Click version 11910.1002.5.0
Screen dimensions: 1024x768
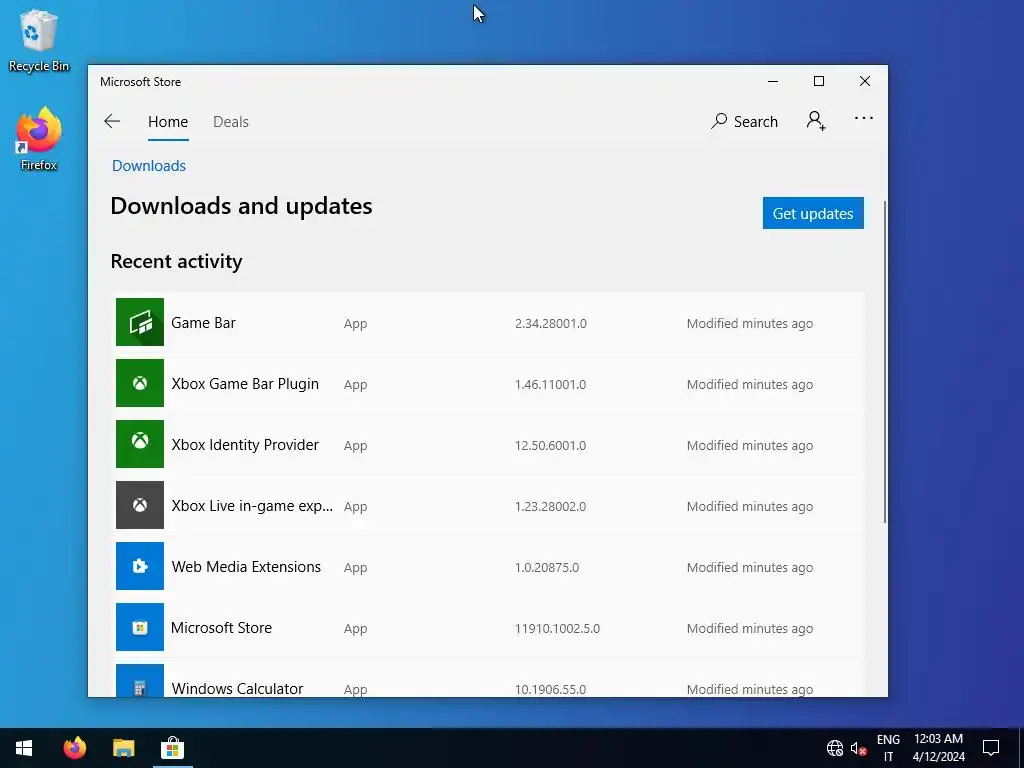coord(557,628)
